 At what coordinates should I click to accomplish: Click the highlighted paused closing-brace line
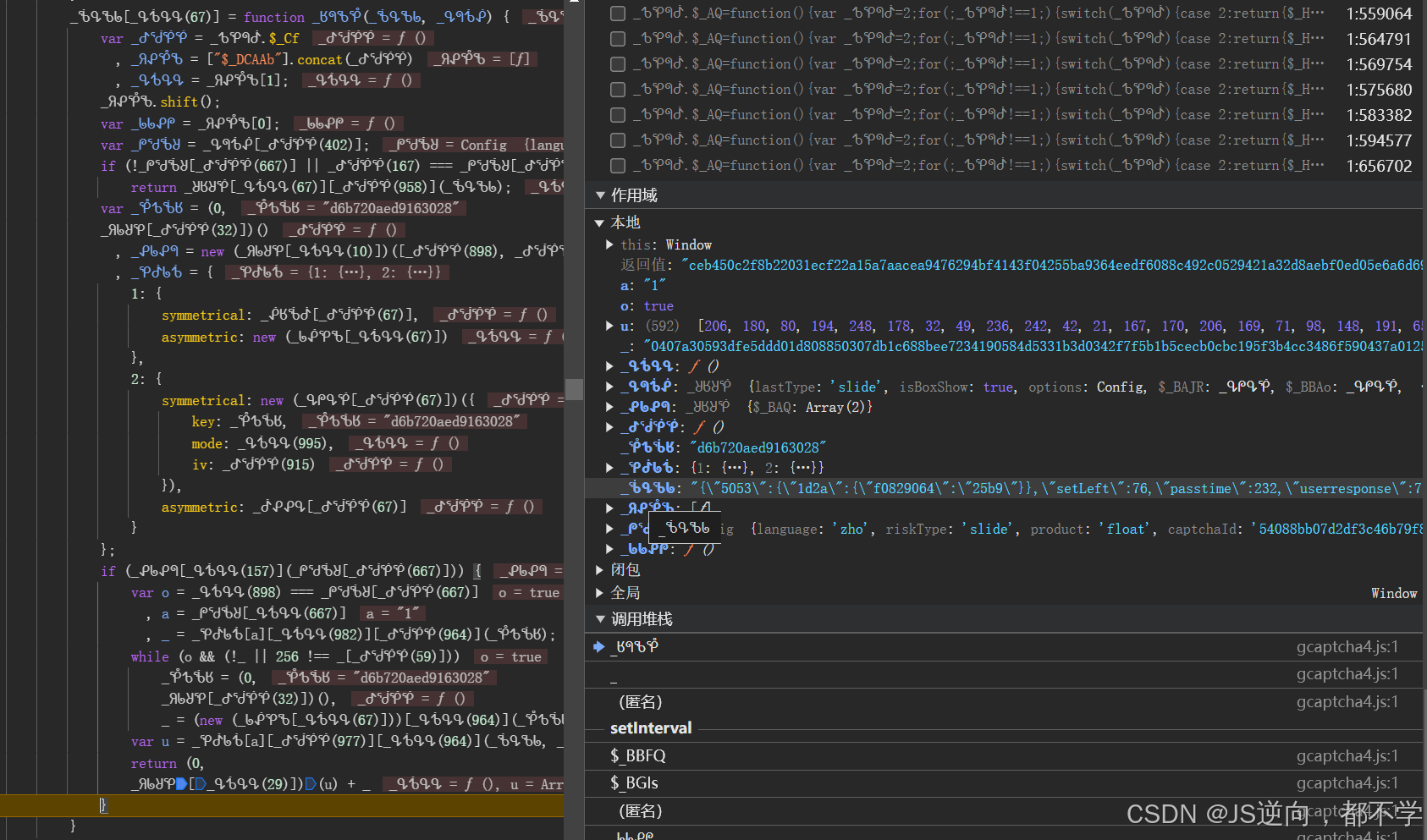(282, 805)
